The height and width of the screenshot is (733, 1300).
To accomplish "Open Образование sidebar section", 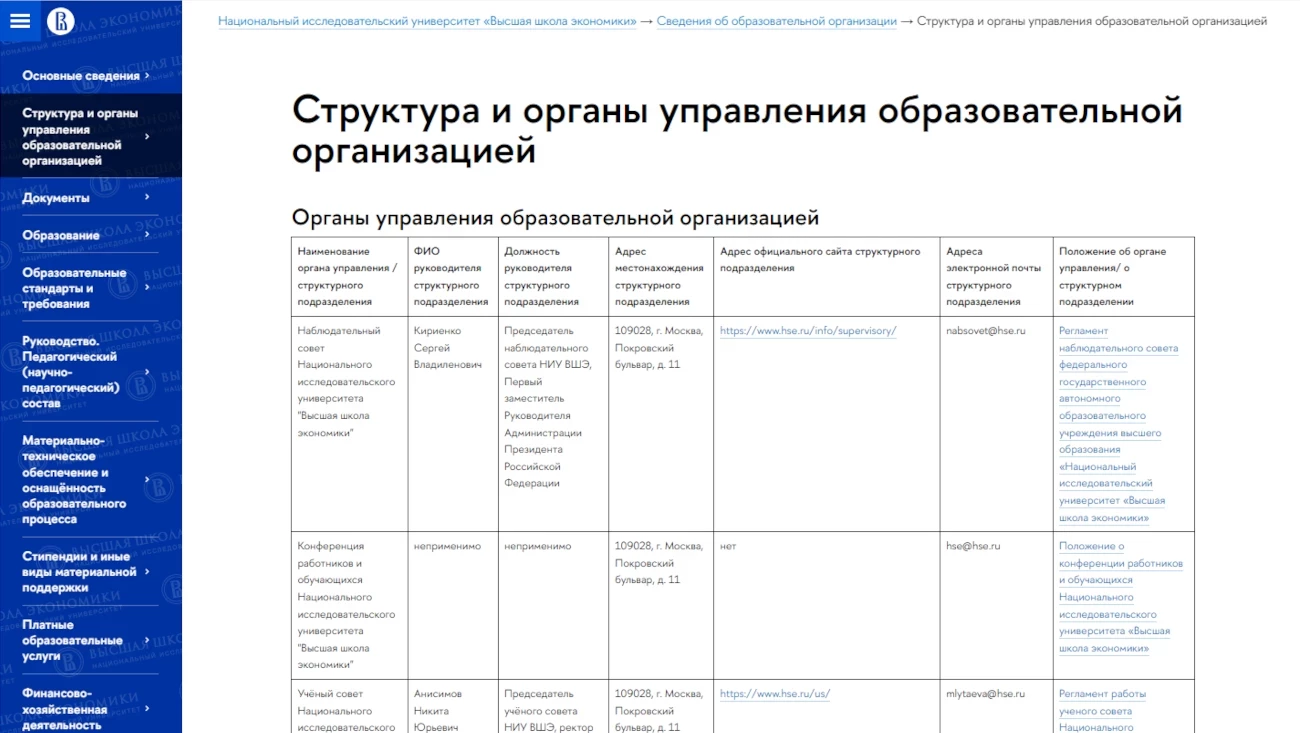I will (61, 236).
